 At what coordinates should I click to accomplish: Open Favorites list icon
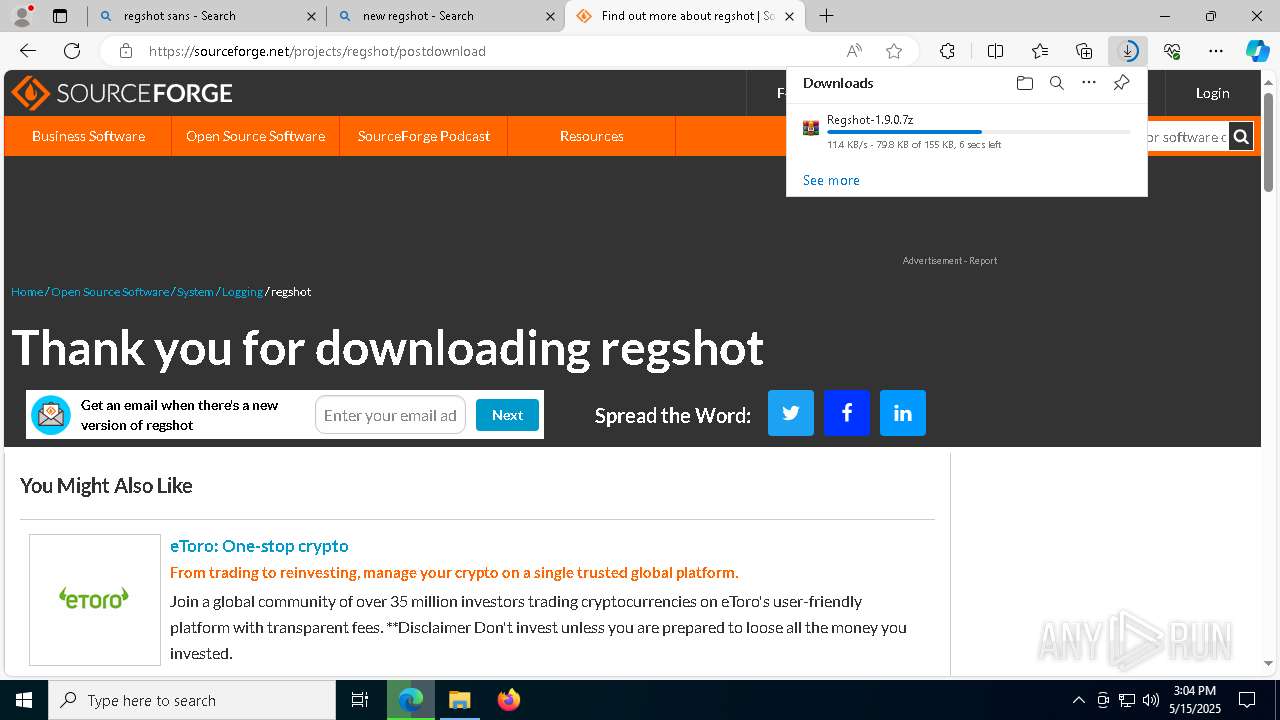pyautogui.click(x=1040, y=51)
